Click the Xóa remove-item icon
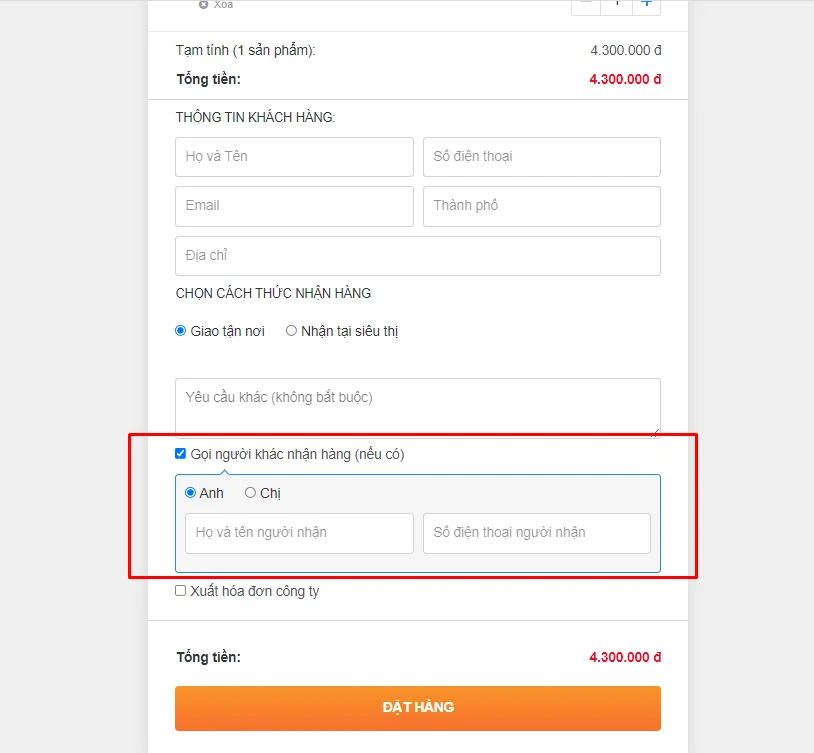The width and height of the screenshot is (814, 753). tap(204, 4)
